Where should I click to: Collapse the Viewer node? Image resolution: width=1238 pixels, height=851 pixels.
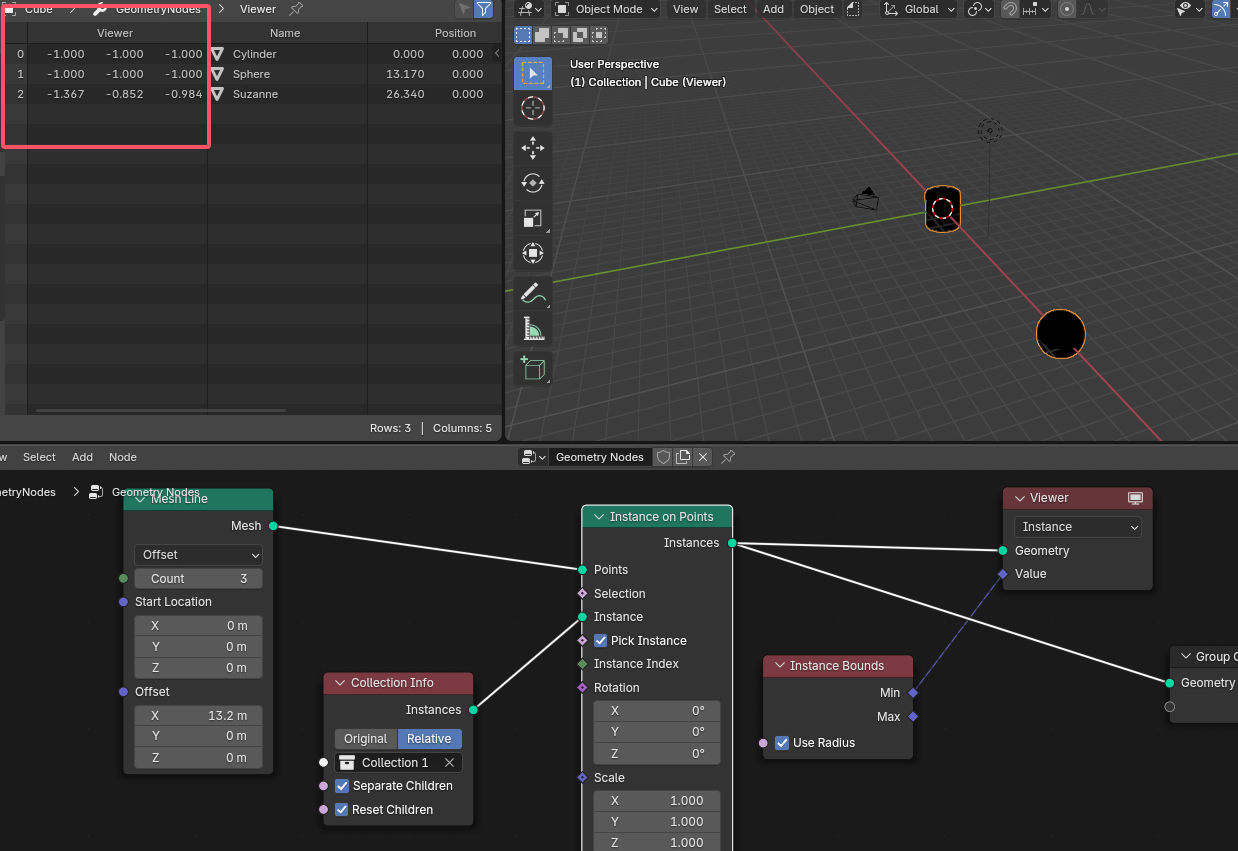pos(1019,498)
